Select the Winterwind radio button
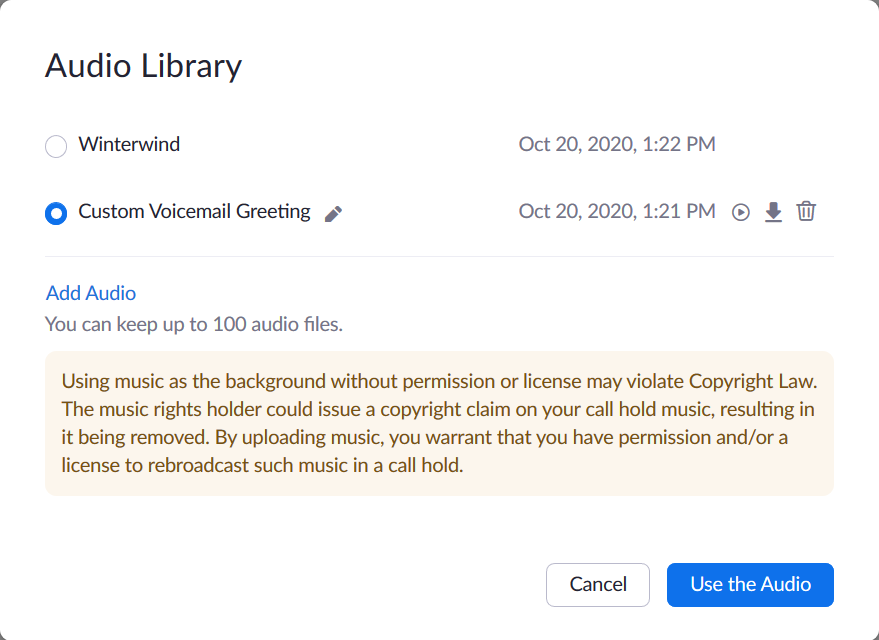Screen dimensions: 879x640 pyautogui.click(x=56, y=146)
